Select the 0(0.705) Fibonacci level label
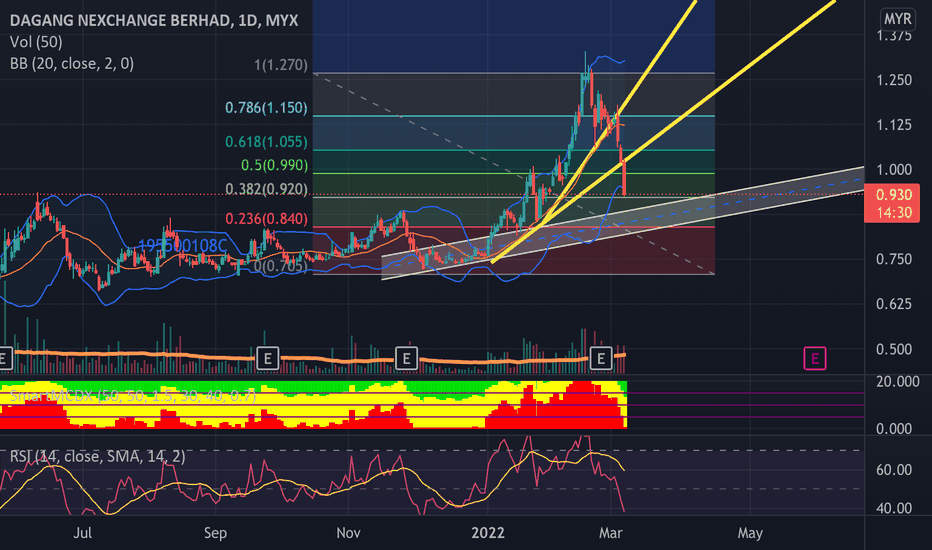 [281, 266]
